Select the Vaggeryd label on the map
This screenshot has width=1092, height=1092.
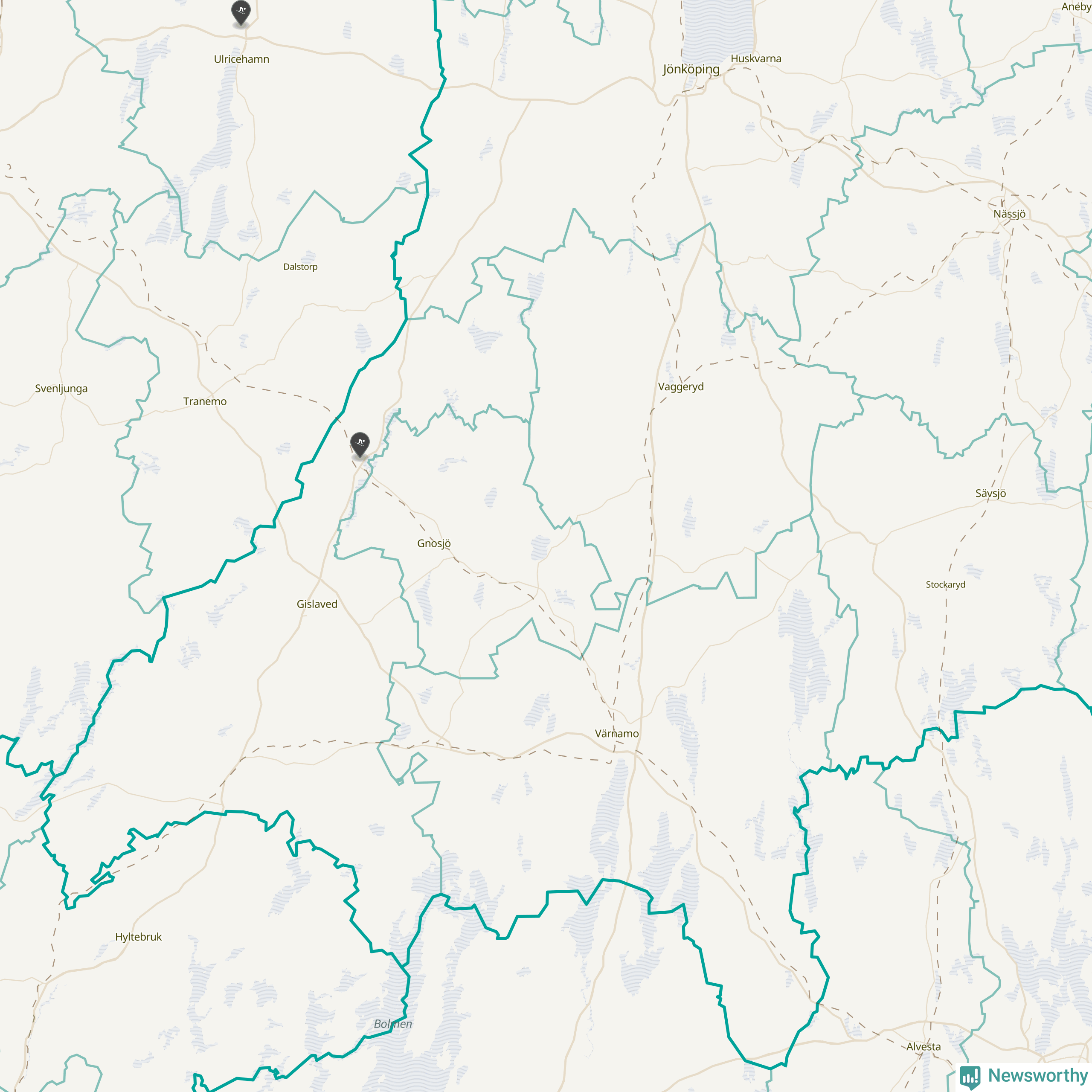680,386
